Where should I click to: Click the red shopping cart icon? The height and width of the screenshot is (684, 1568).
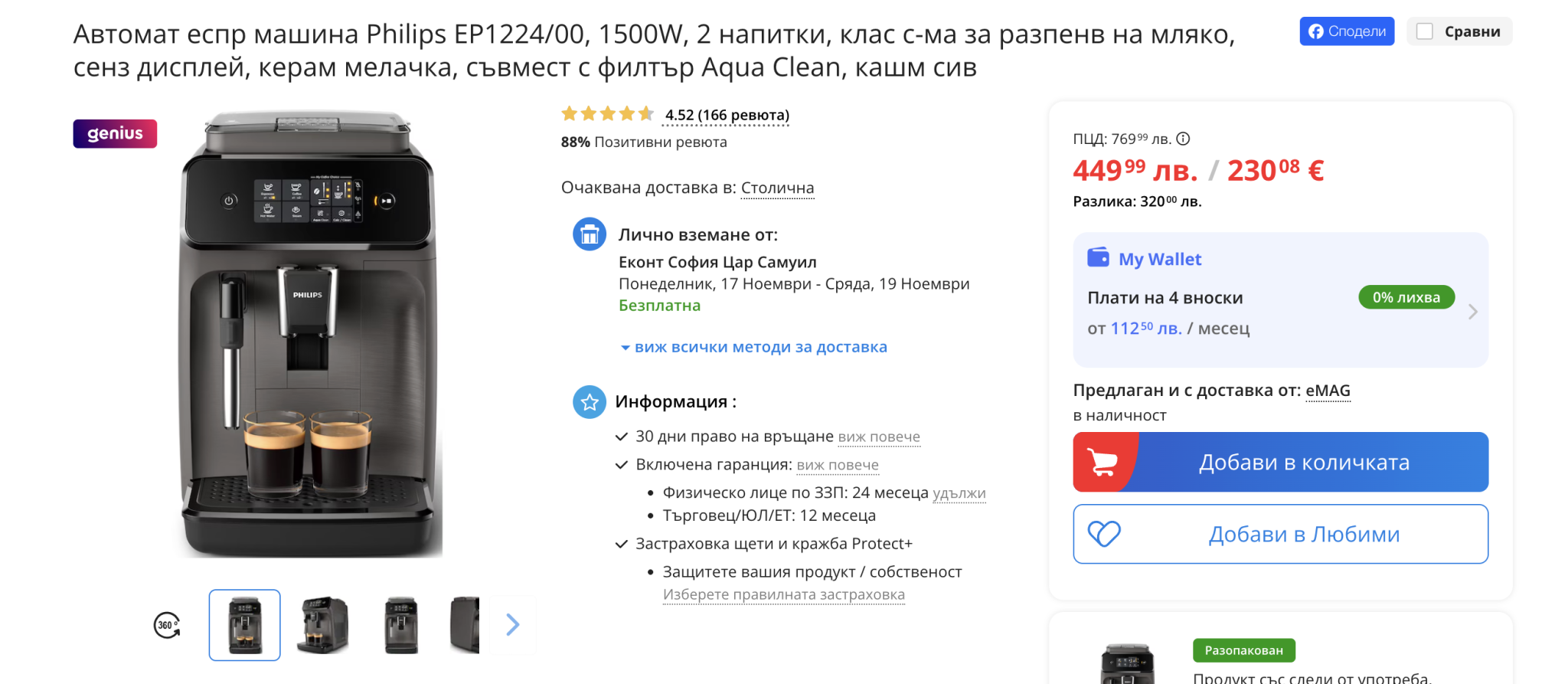click(x=1103, y=462)
